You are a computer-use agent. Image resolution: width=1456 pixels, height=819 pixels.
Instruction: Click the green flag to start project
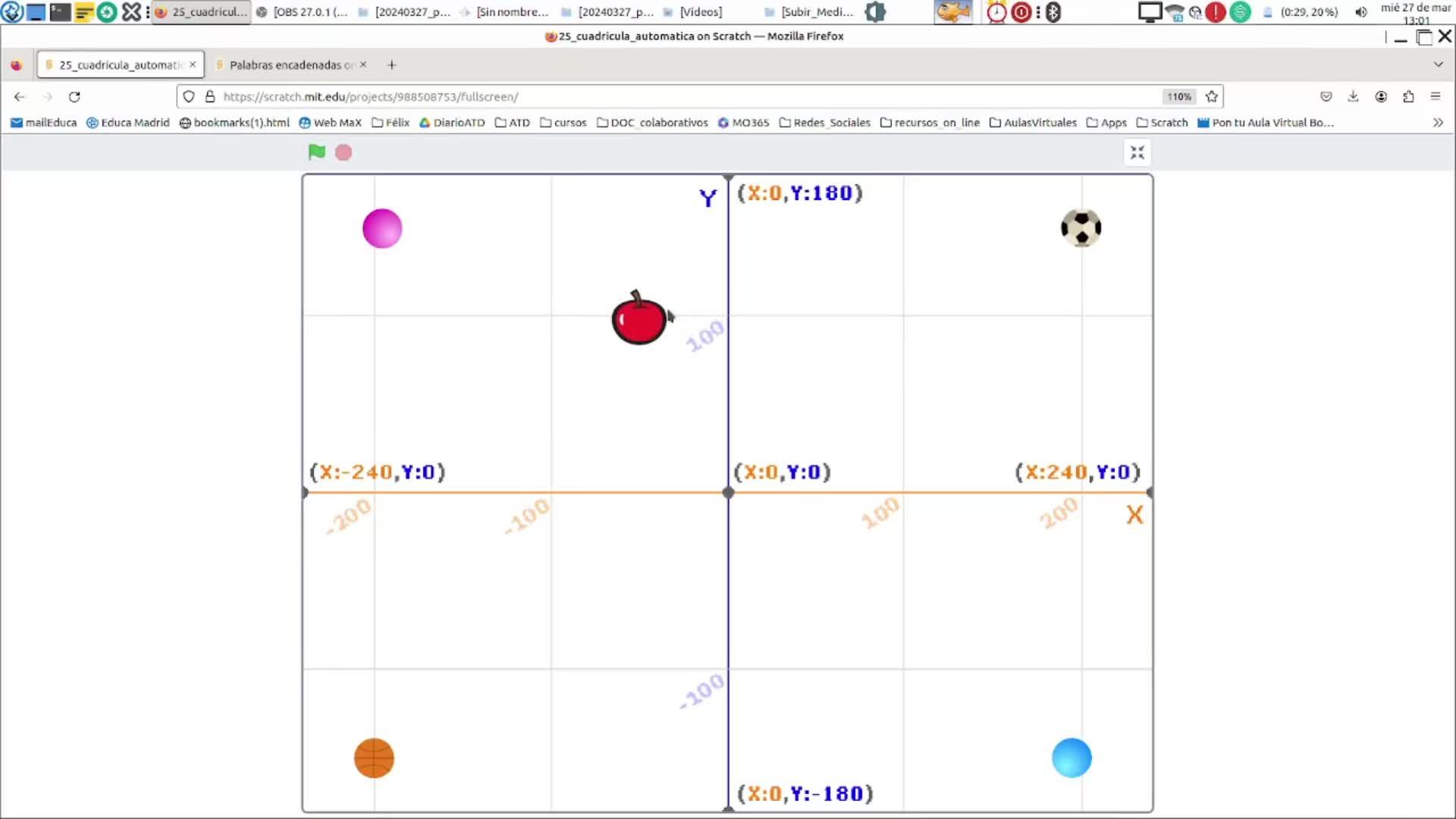coord(316,152)
